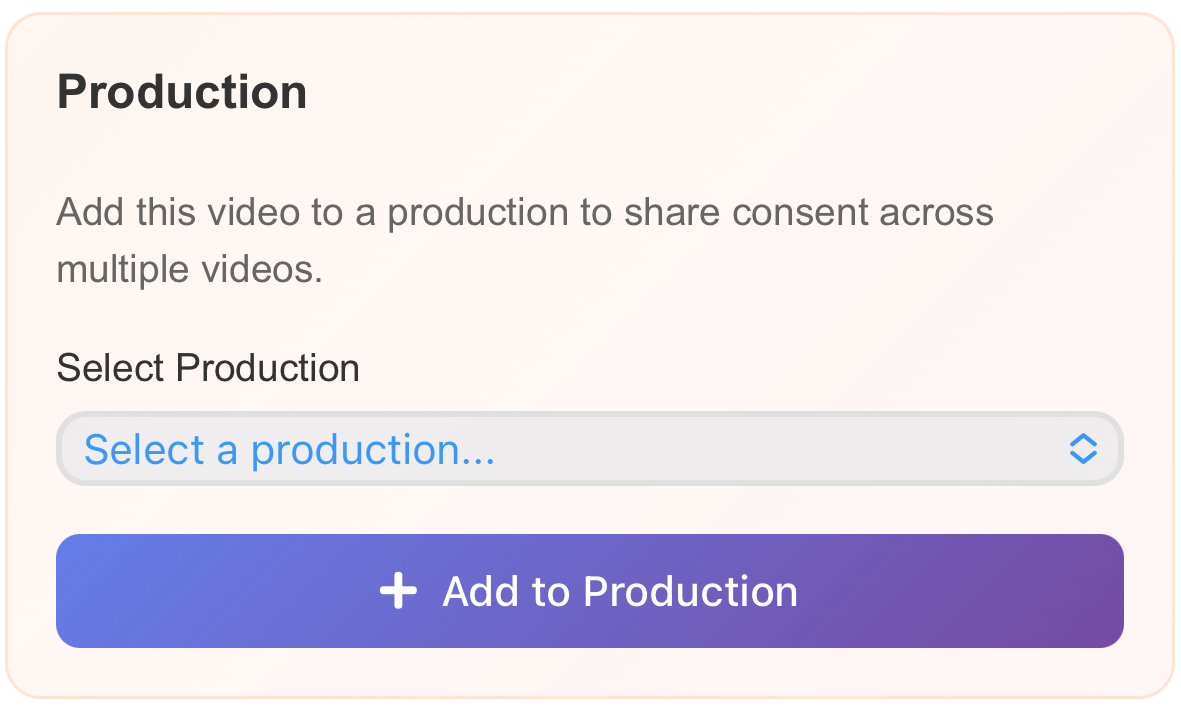The image size is (1181, 724).
Task: Click the up-down chevron icon in the select box
Action: [1083, 449]
